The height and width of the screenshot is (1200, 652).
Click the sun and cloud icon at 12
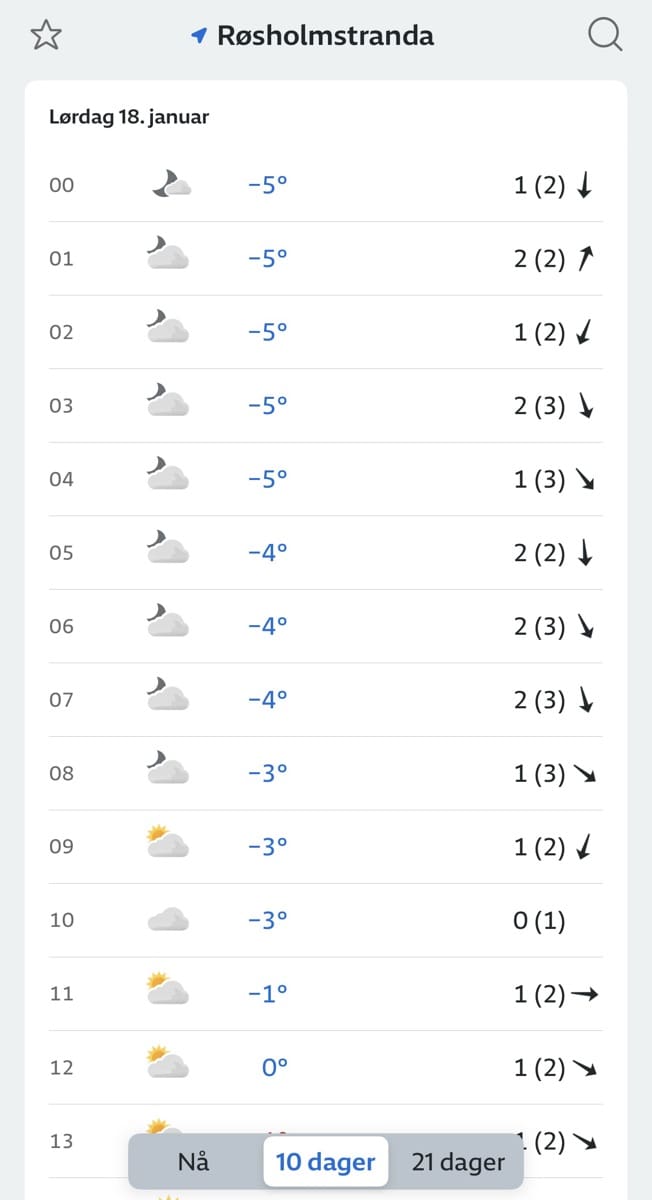click(x=167, y=1066)
